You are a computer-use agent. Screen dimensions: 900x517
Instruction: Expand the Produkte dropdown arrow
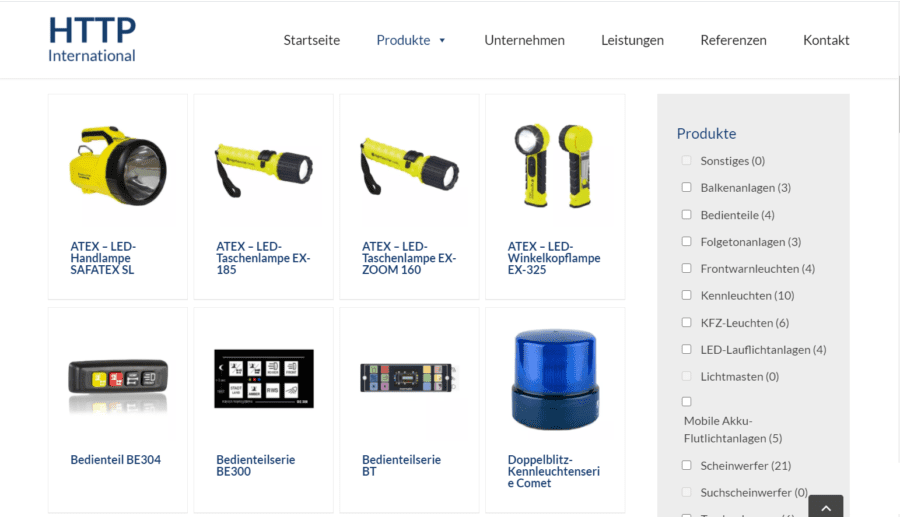coord(442,40)
